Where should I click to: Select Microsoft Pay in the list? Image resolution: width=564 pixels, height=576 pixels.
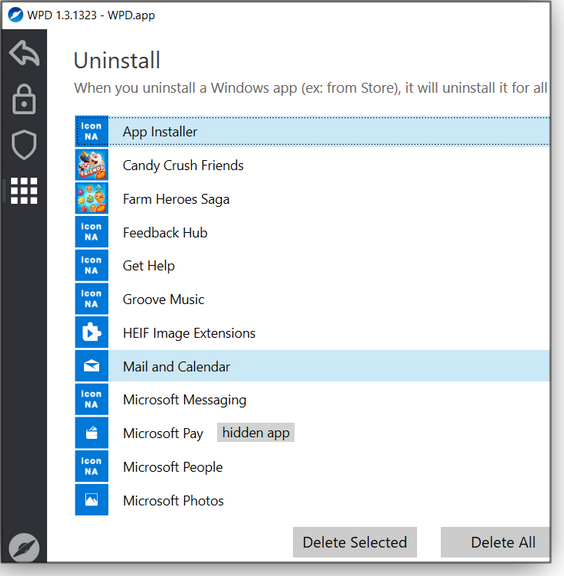coord(312,433)
